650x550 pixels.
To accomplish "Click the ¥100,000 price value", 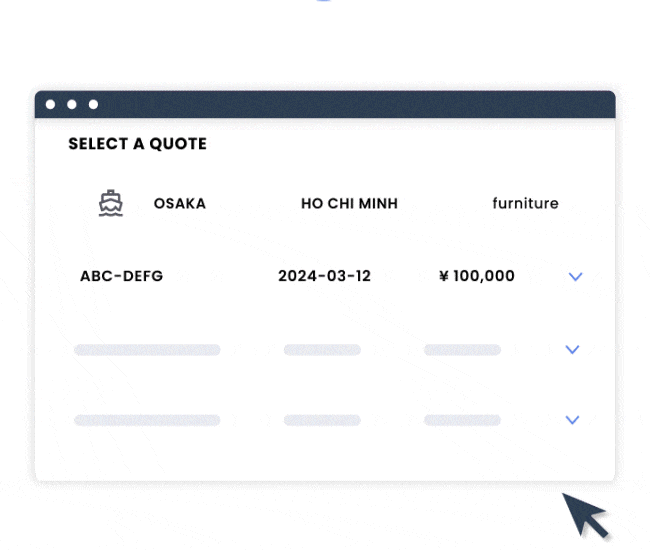I will click(477, 276).
